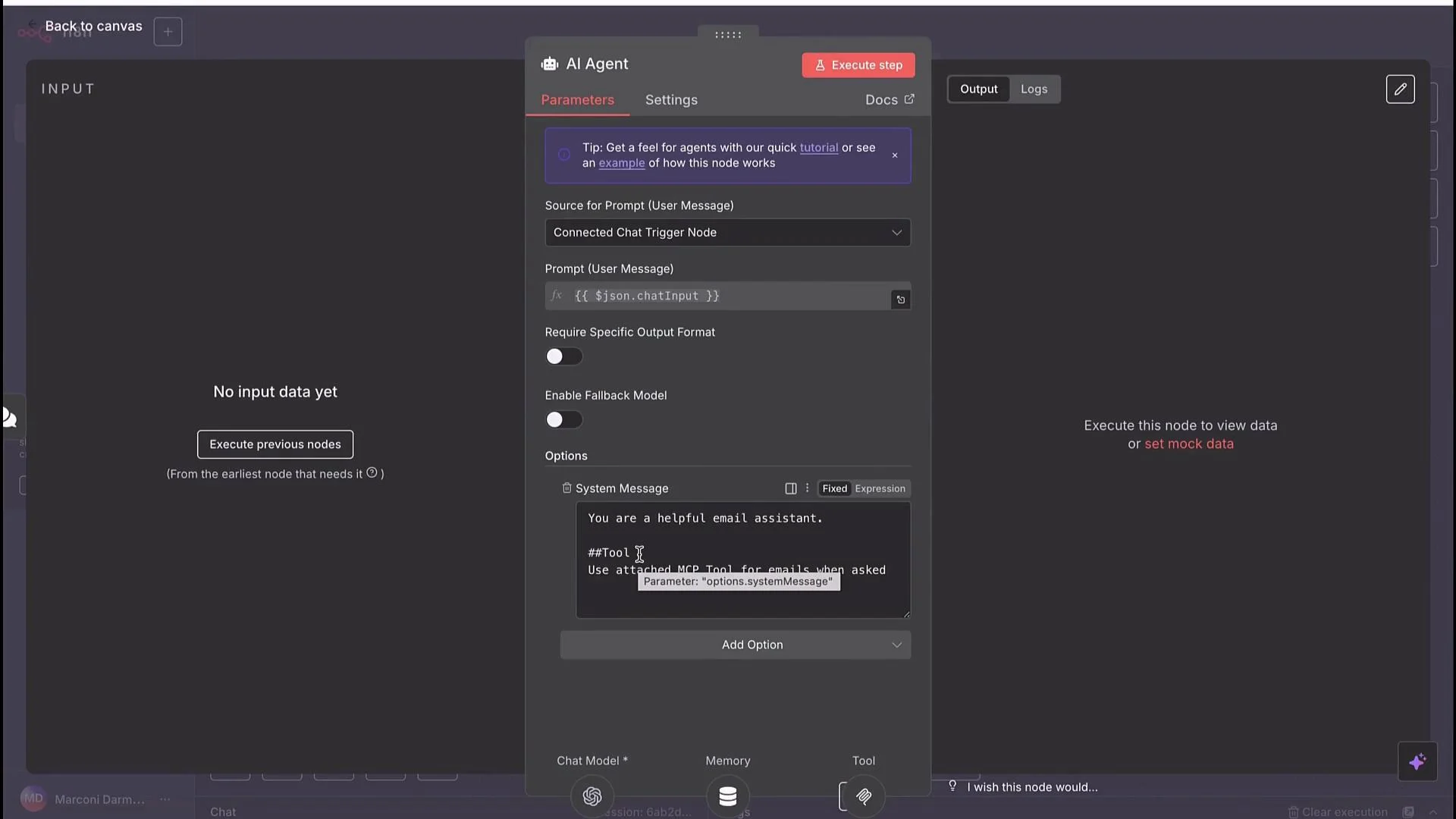The height and width of the screenshot is (819, 1456).
Task: Open System Message three-dot menu
Action: (x=807, y=489)
